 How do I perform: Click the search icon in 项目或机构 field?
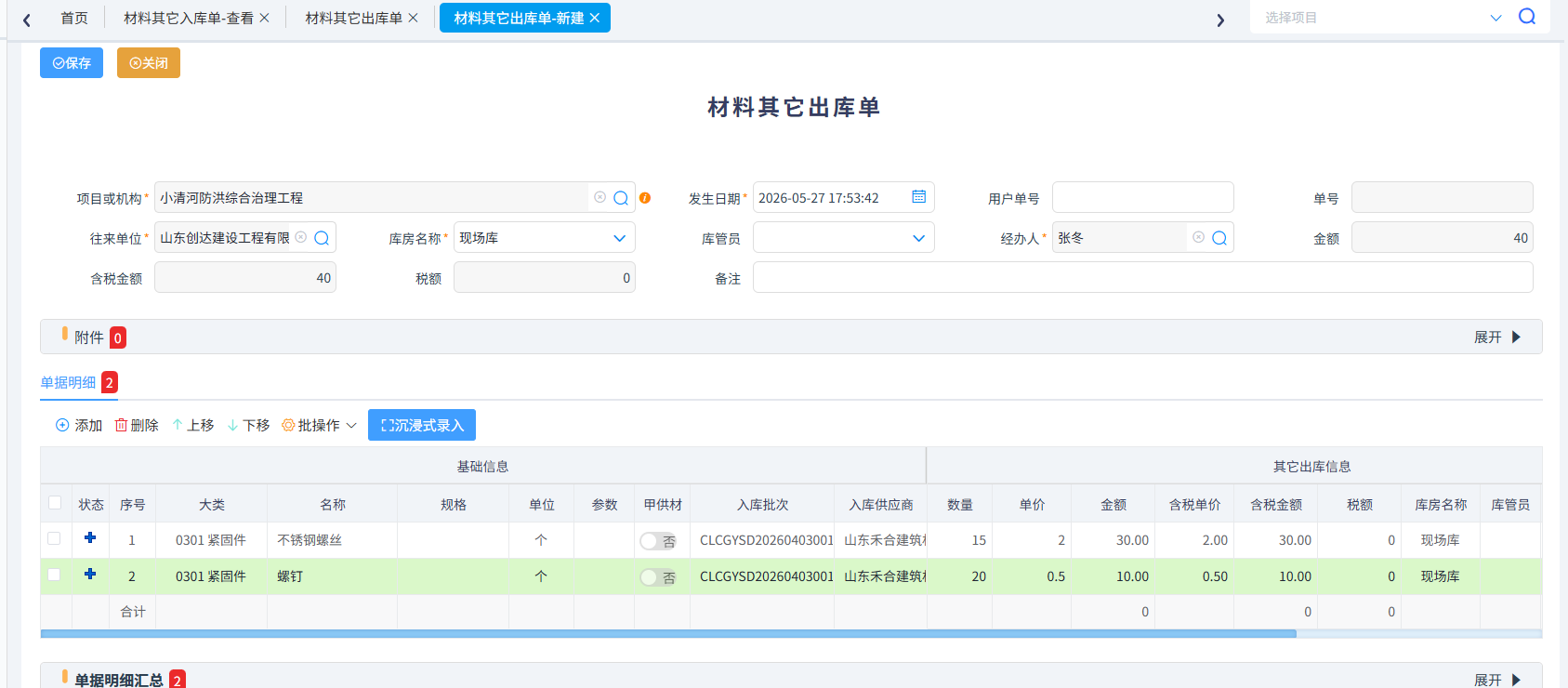(x=621, y=198)
